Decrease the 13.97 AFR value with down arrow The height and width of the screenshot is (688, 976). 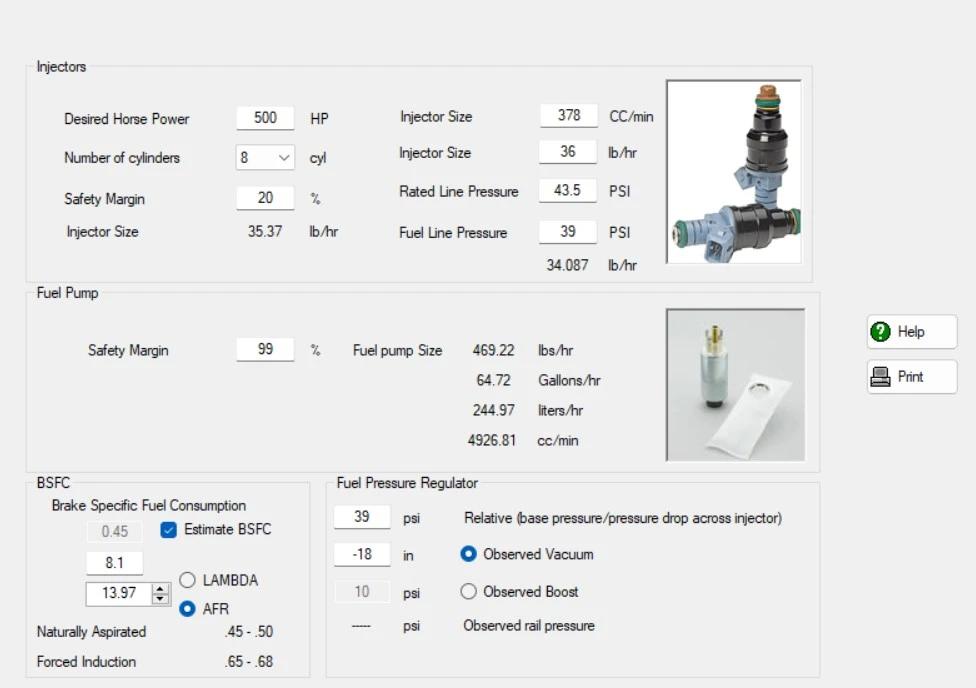click(160, 598)
